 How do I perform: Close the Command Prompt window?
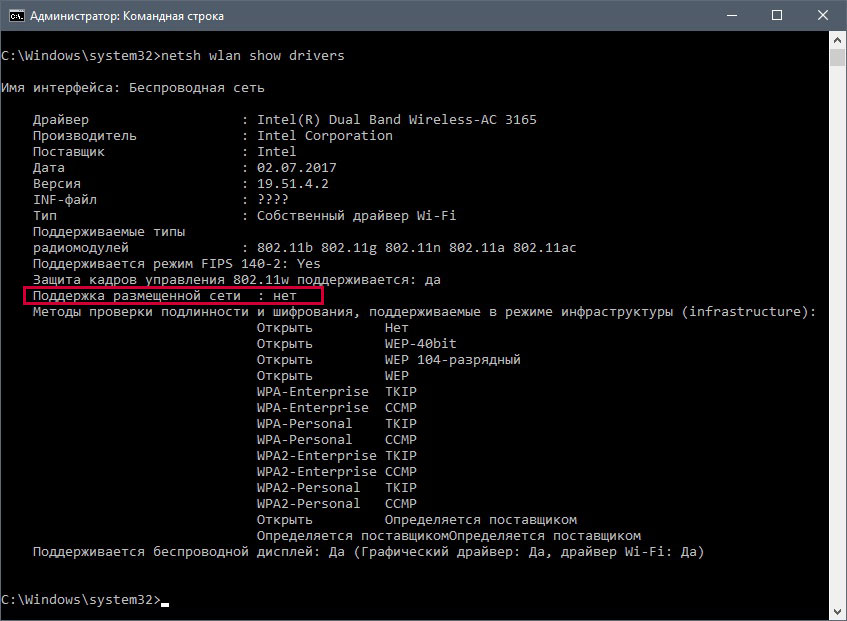[822, 16]
